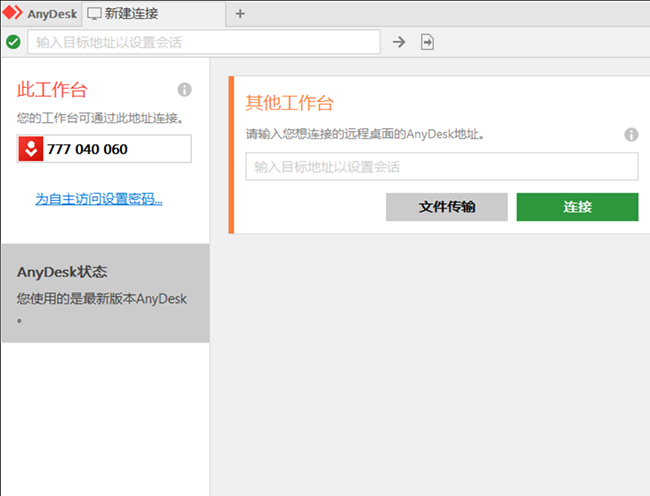Click the AnyDesk状态 status panel
The height and width of the screenshot is (496, 650).
105,293
